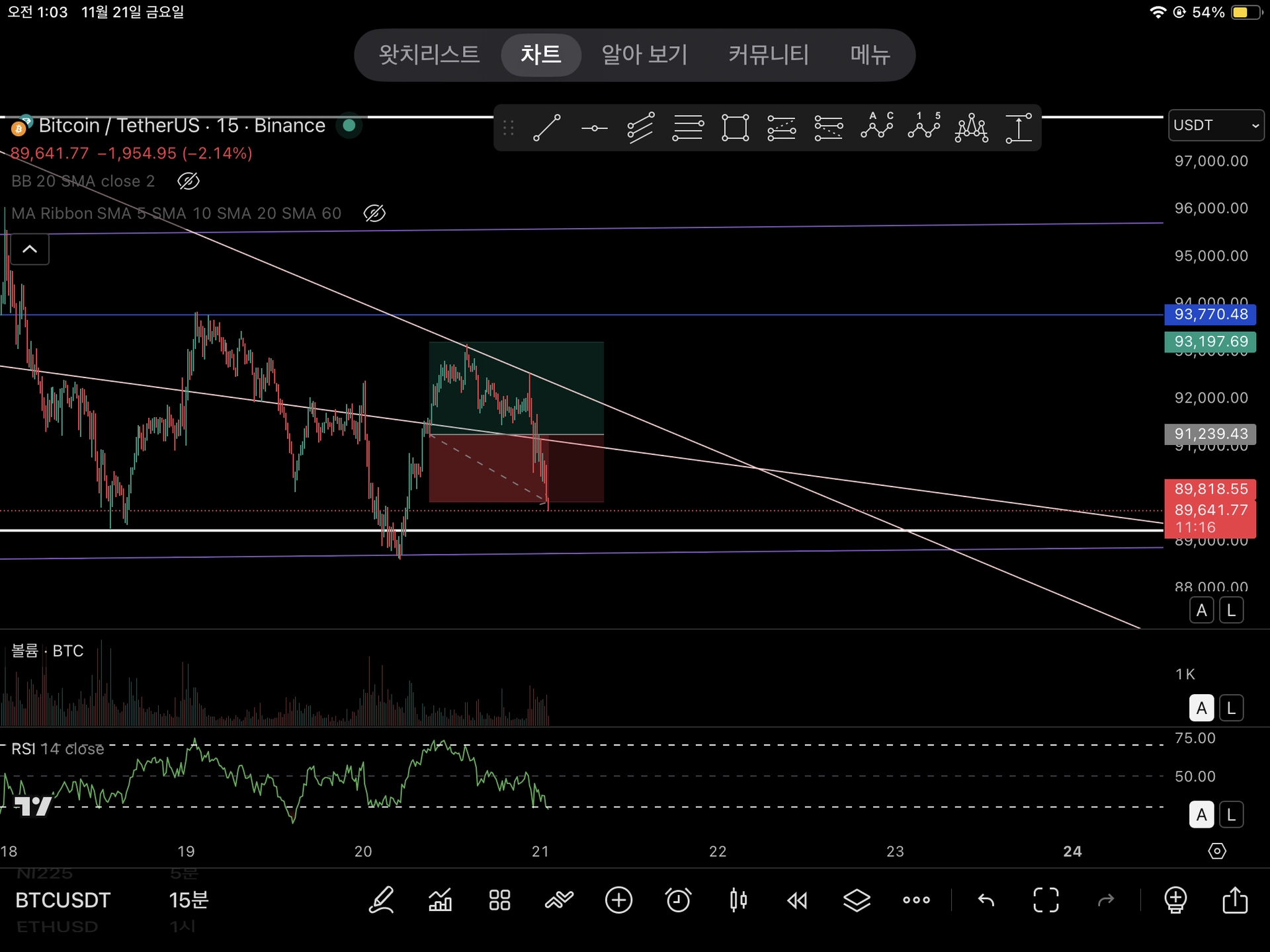
Task: Switch to the 왓치리스트 tab
Action: pyautogui.click(x=429, y=54)
